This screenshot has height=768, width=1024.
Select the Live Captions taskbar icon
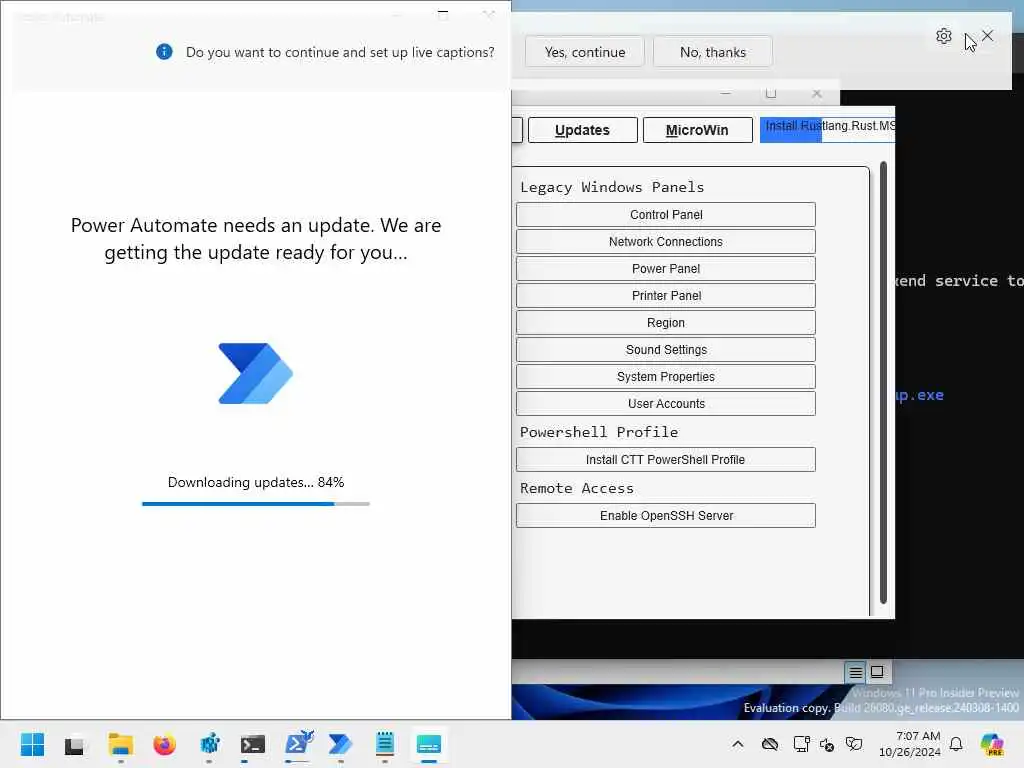(429, 744)
